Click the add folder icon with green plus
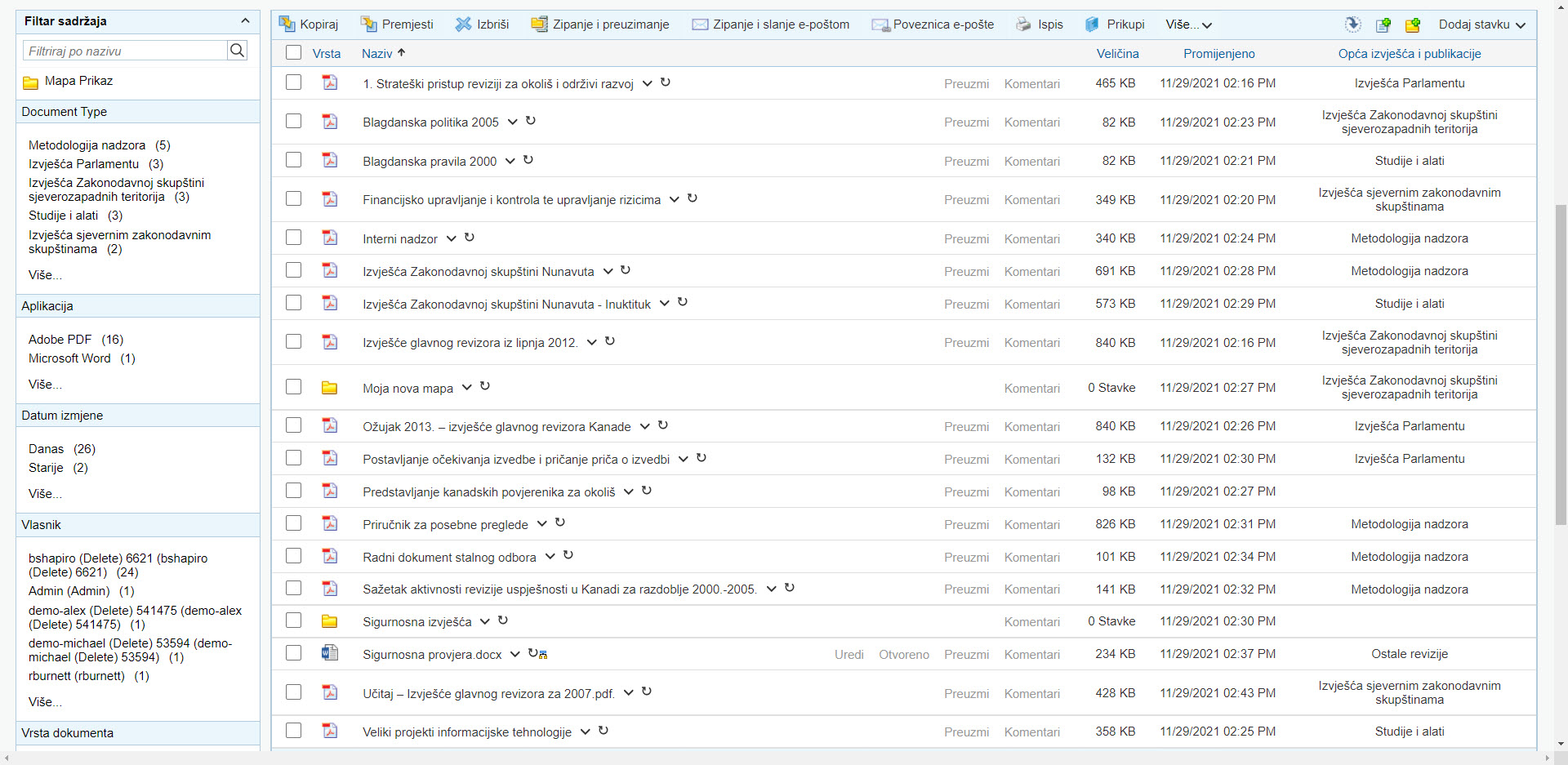This screenshot has width=1568, height=765. [x=1412, y=25]
